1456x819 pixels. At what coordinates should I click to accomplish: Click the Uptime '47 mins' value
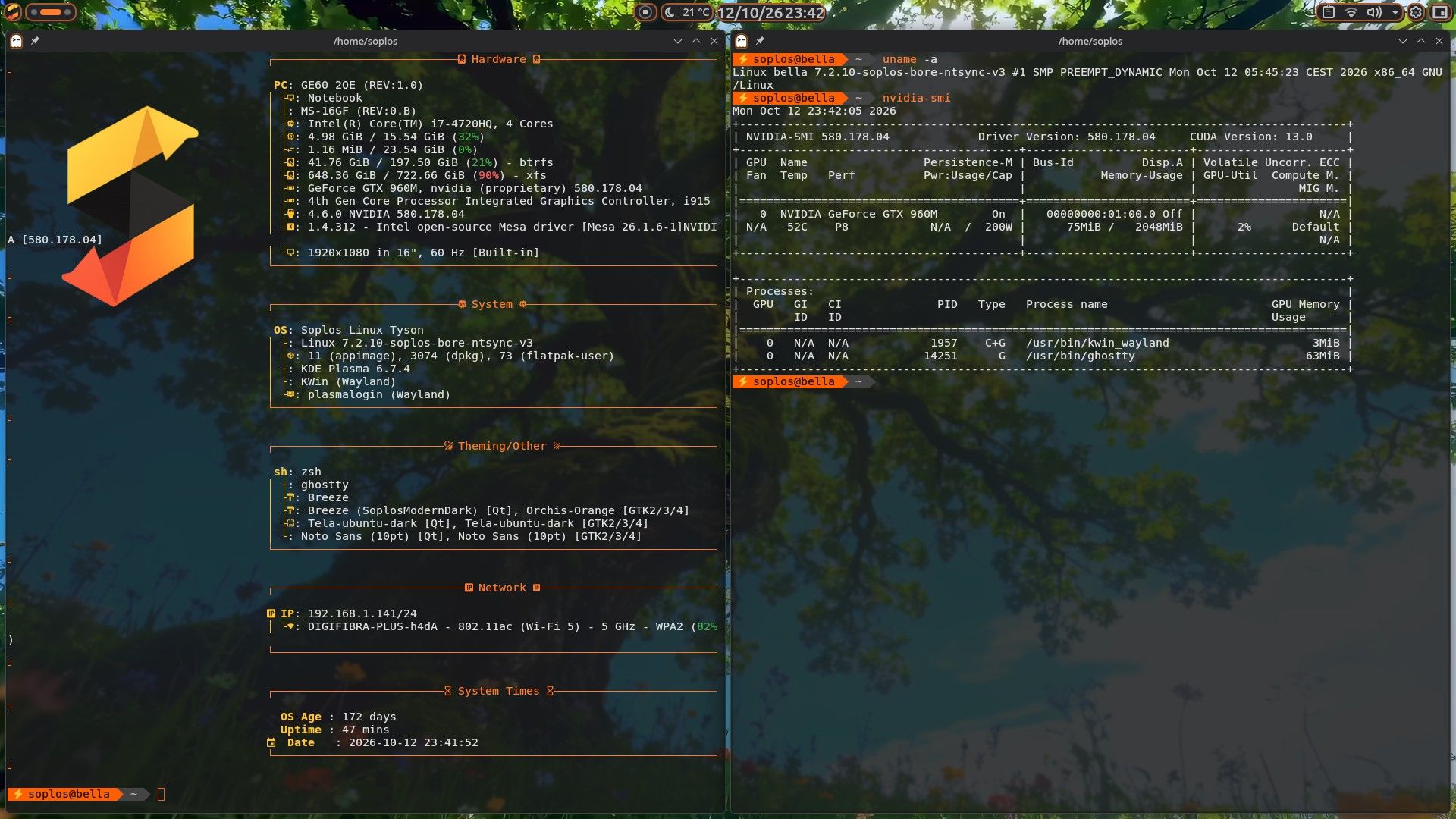(366, 730)
